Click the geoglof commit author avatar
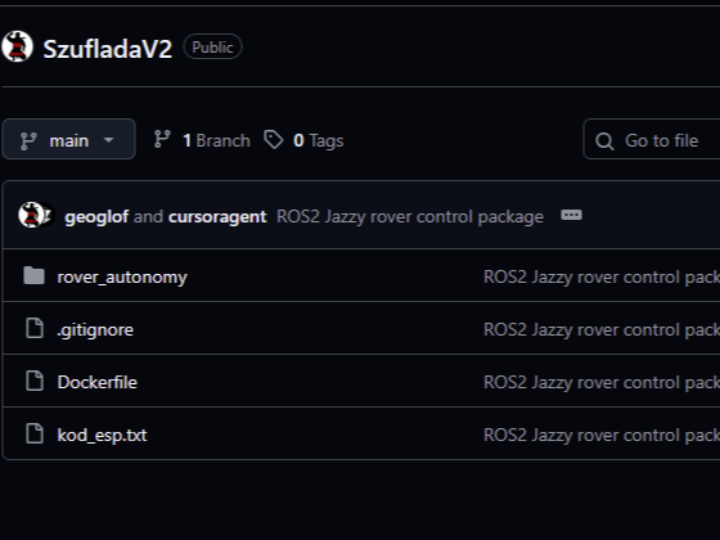 34,216
